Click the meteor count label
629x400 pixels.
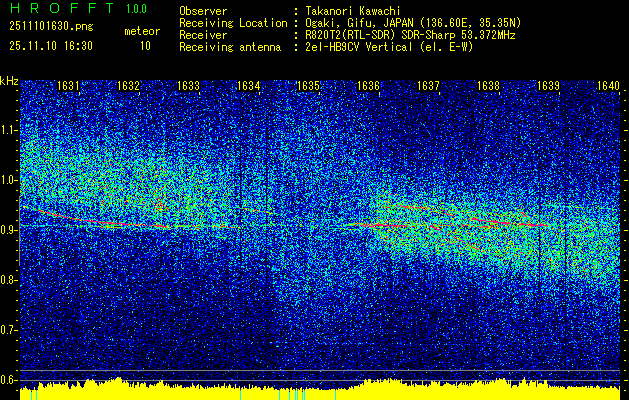point(142,31)
